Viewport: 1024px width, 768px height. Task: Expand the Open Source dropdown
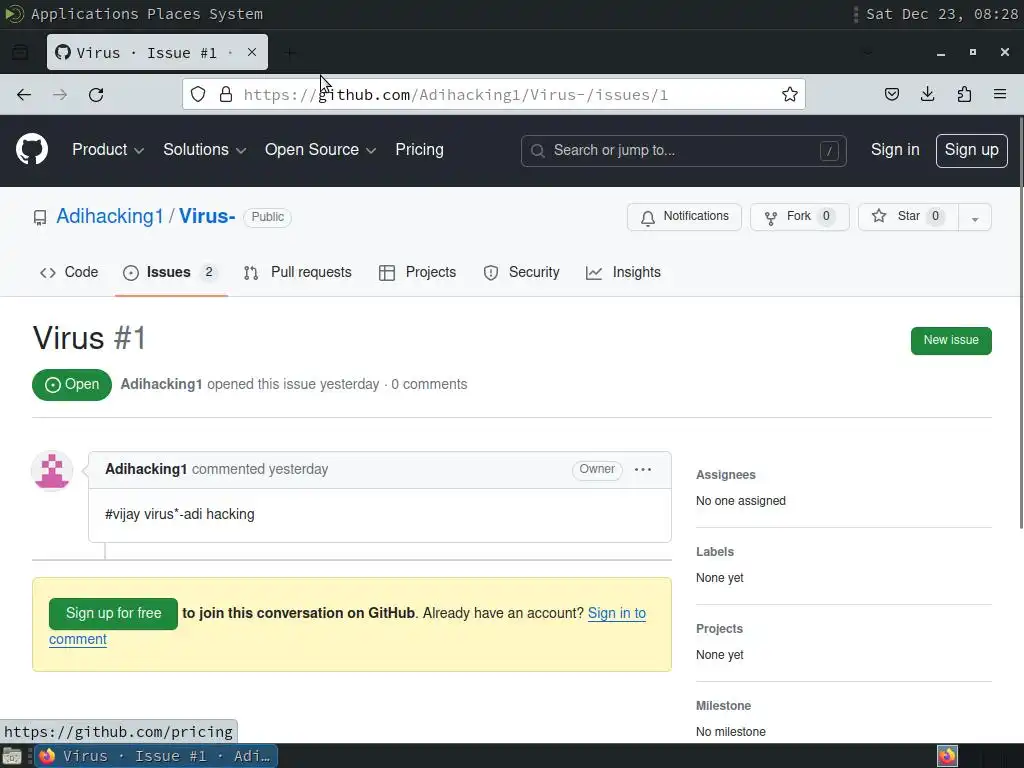tap(320, 150)
